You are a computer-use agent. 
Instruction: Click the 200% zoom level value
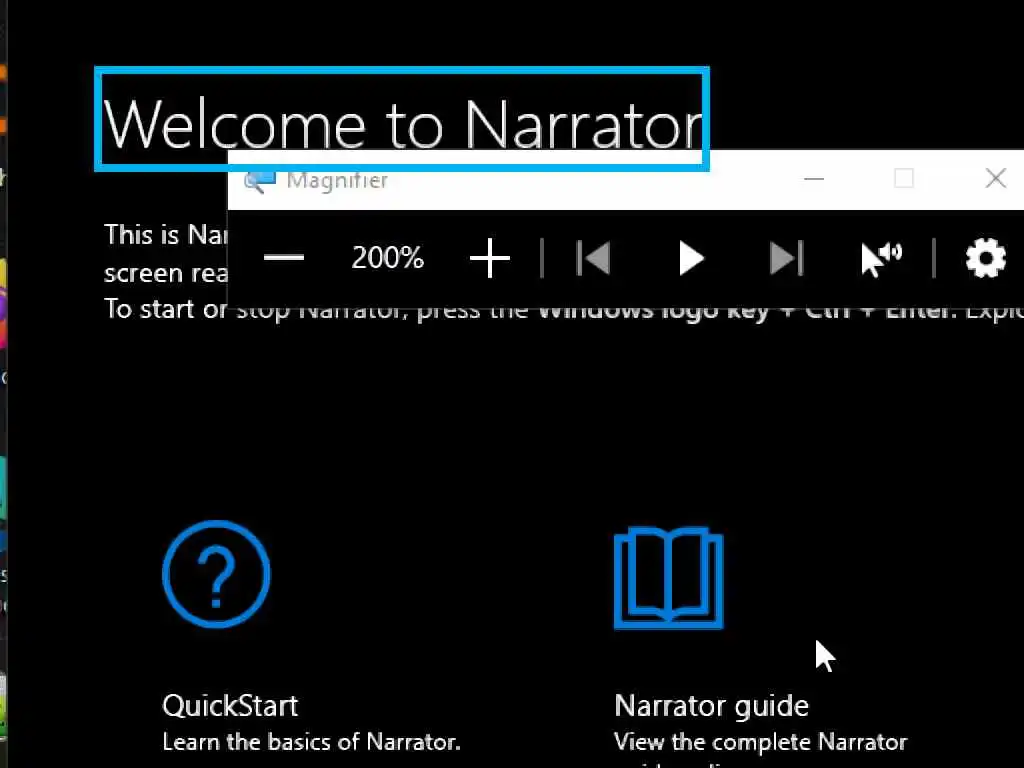pyautogui.click(x=388, y=257)
